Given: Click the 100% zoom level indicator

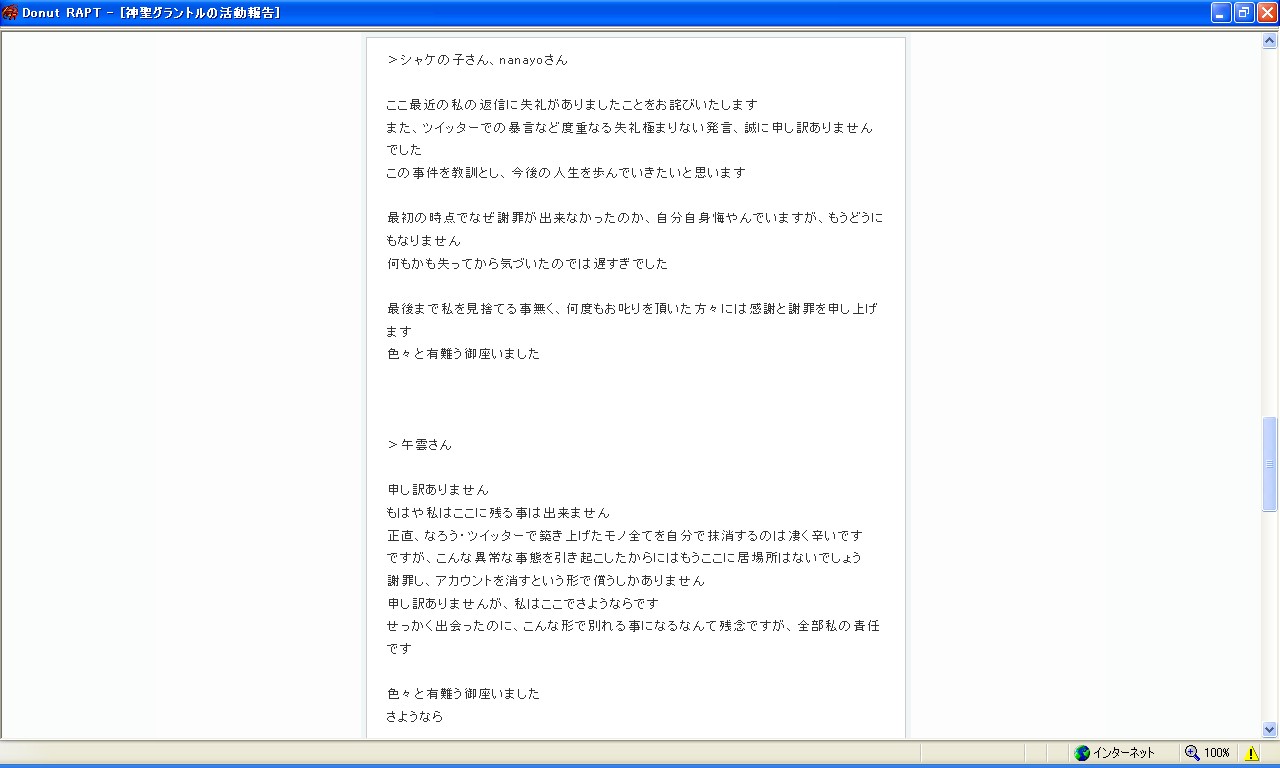Looking at the screenshot, I should [1217, 753].
